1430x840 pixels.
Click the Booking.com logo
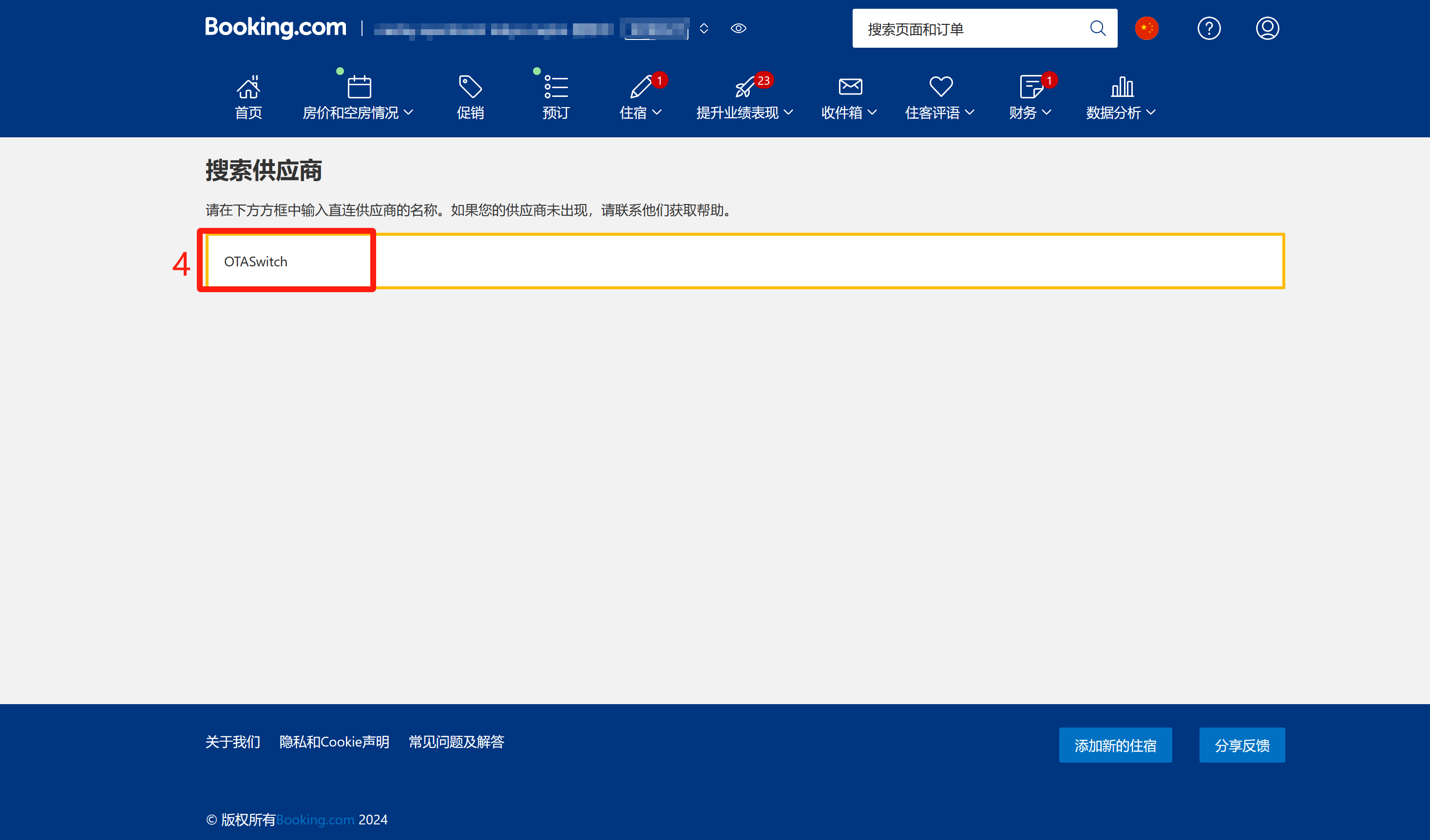(275, 27)
